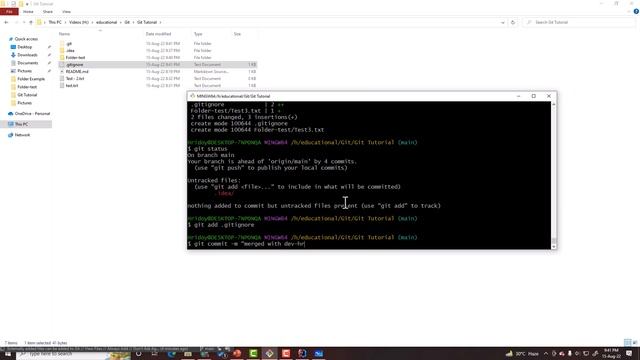Viewport: 640px width, 360px height.
Task: Select the Folder-test folder in file list
Action: (75, 58)
